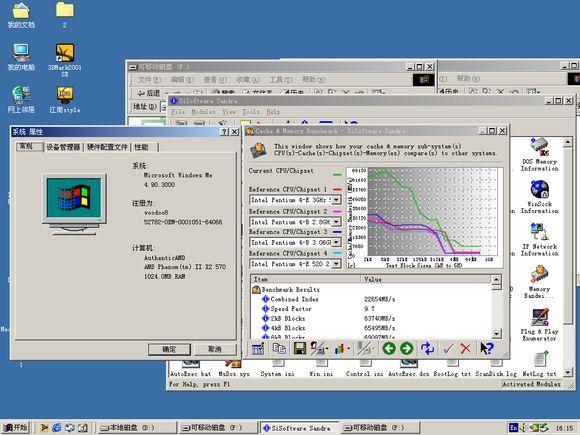
Task: Switch to the 性能 tab
Action: tap(141, 147)
